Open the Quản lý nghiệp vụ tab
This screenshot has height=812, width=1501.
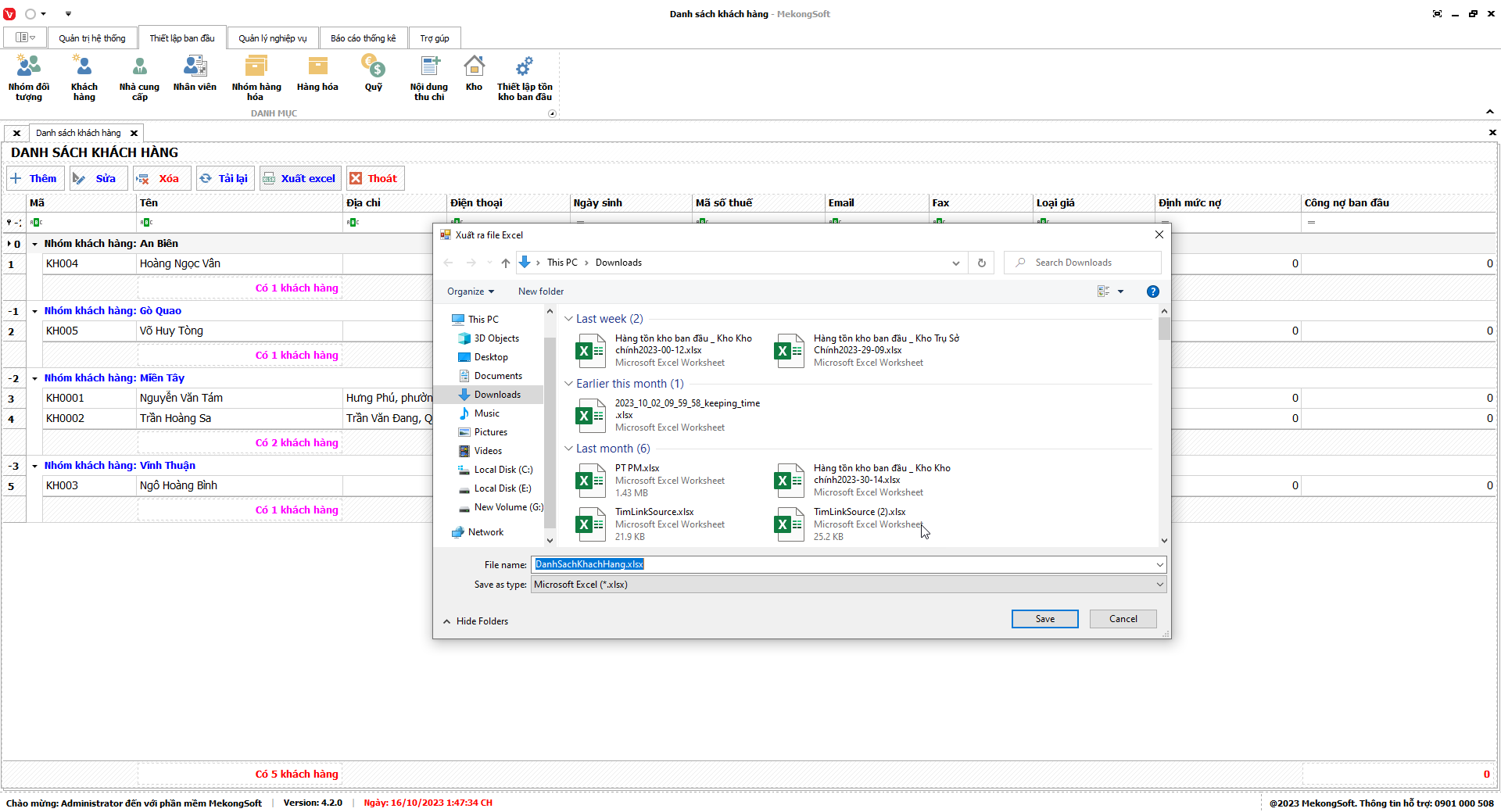(273, 38)
